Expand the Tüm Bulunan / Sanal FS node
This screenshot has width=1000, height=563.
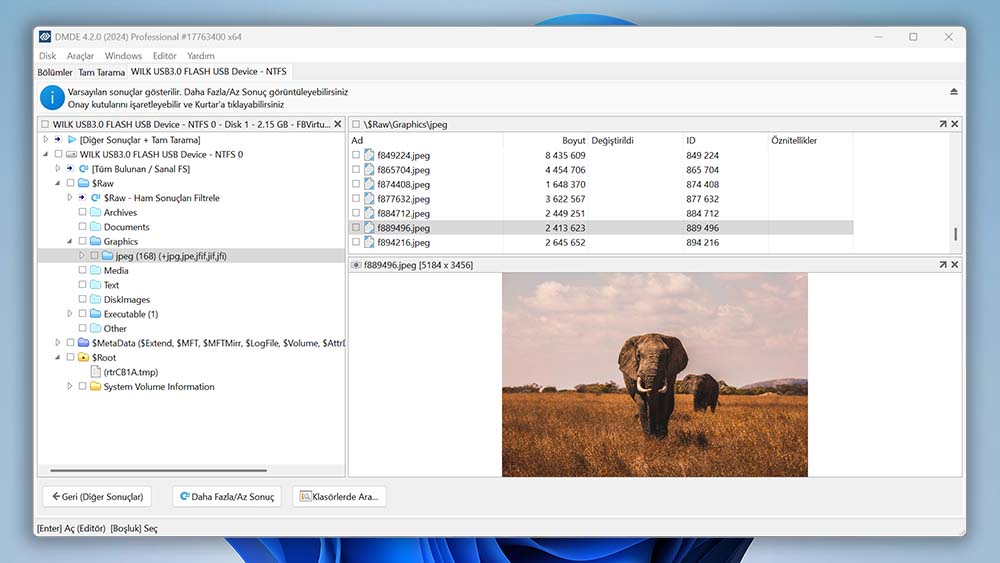click(x=57, y=169)
